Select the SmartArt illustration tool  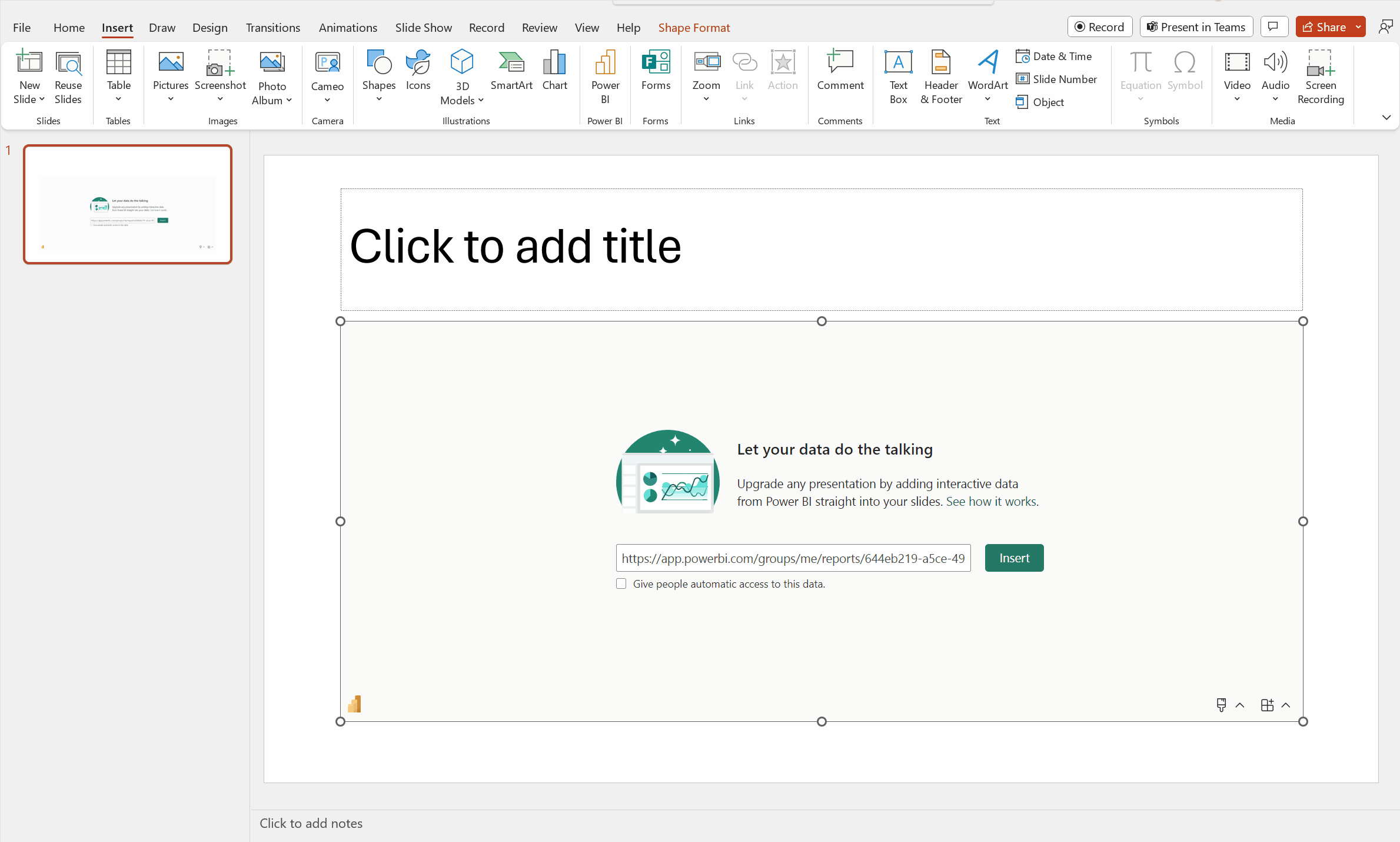tap(510, 71)
